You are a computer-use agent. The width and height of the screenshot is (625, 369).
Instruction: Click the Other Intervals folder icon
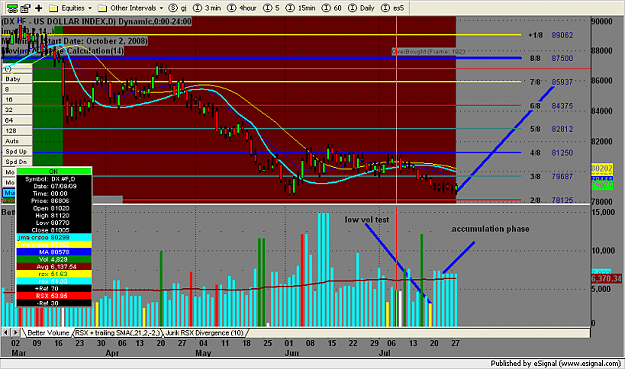(x=102, y=8)
